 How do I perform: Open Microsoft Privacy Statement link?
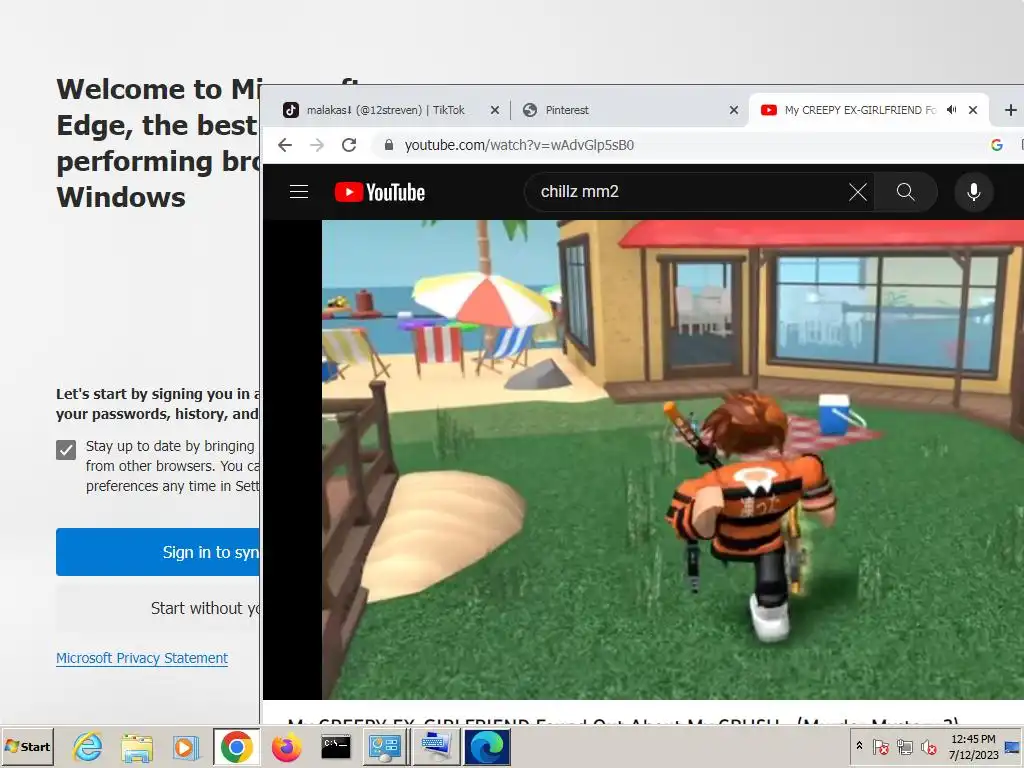[x=142, y=658]
